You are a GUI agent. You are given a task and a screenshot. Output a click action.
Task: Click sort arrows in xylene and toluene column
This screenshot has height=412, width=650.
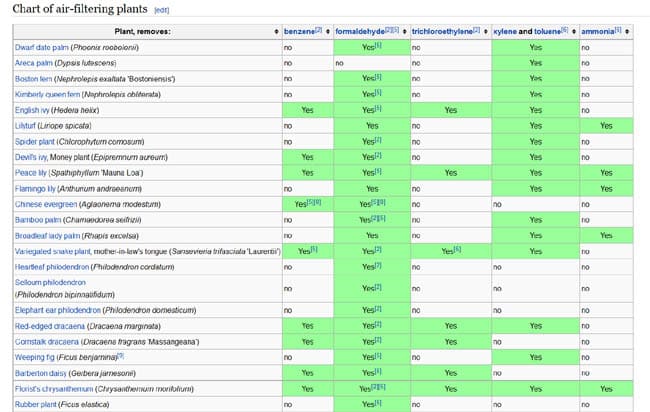[x=573, y=32]
